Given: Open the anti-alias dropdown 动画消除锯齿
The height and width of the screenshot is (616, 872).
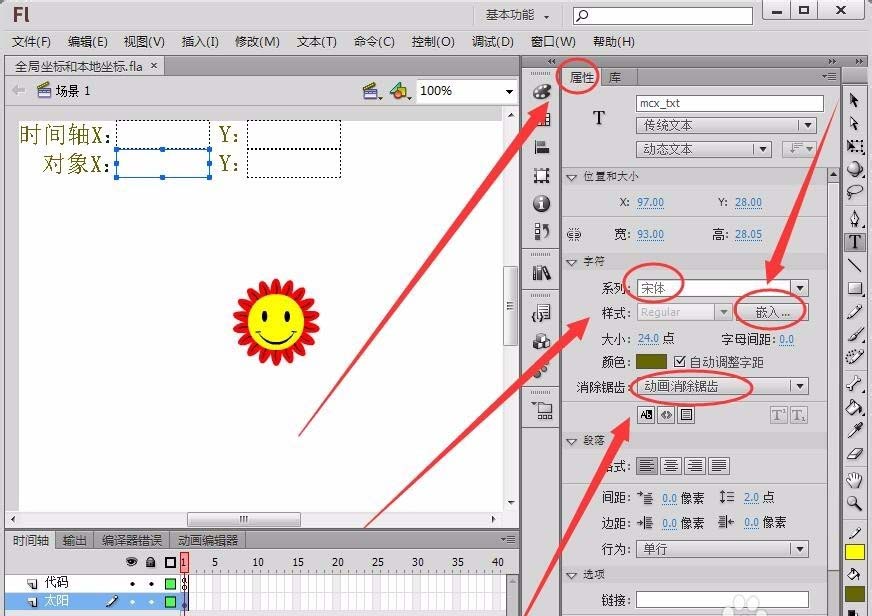Looking at the screenshot, I should 722,386.
